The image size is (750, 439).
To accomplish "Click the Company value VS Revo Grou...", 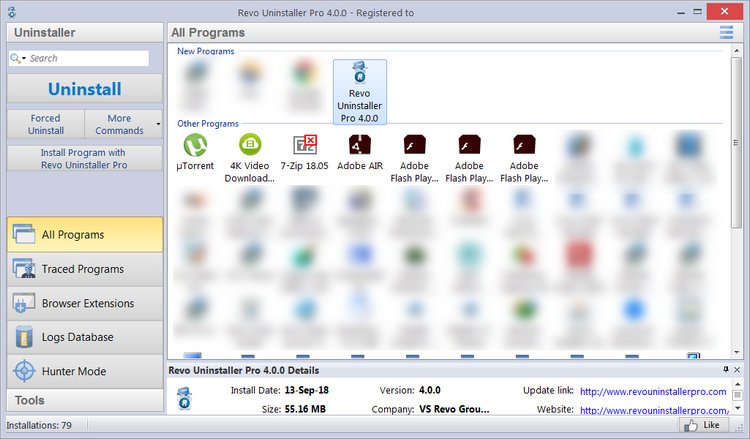I will coord(454,409).
